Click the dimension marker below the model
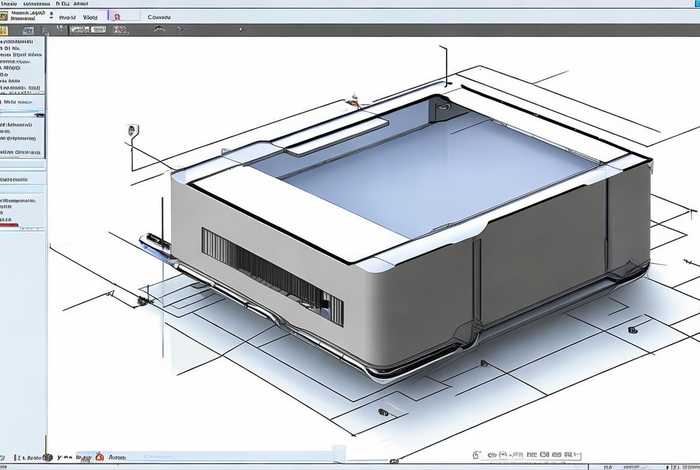 pyautogui.click(x=382, y=410)
